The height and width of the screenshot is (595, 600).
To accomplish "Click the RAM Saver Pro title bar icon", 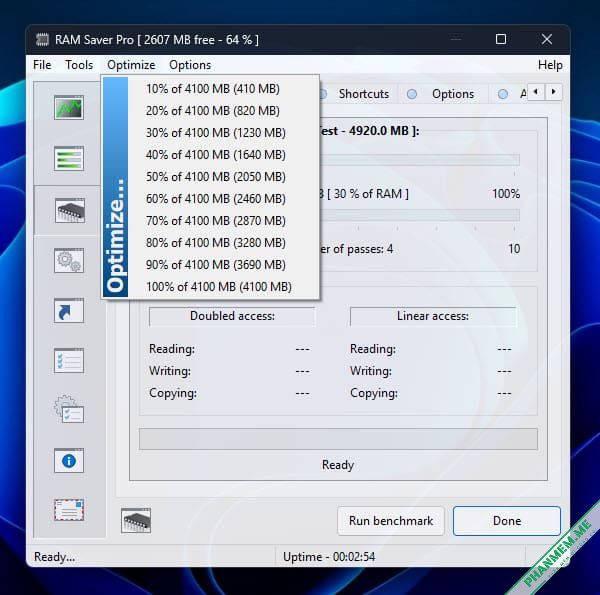I will pyautogui.click(x=42, y=39).
